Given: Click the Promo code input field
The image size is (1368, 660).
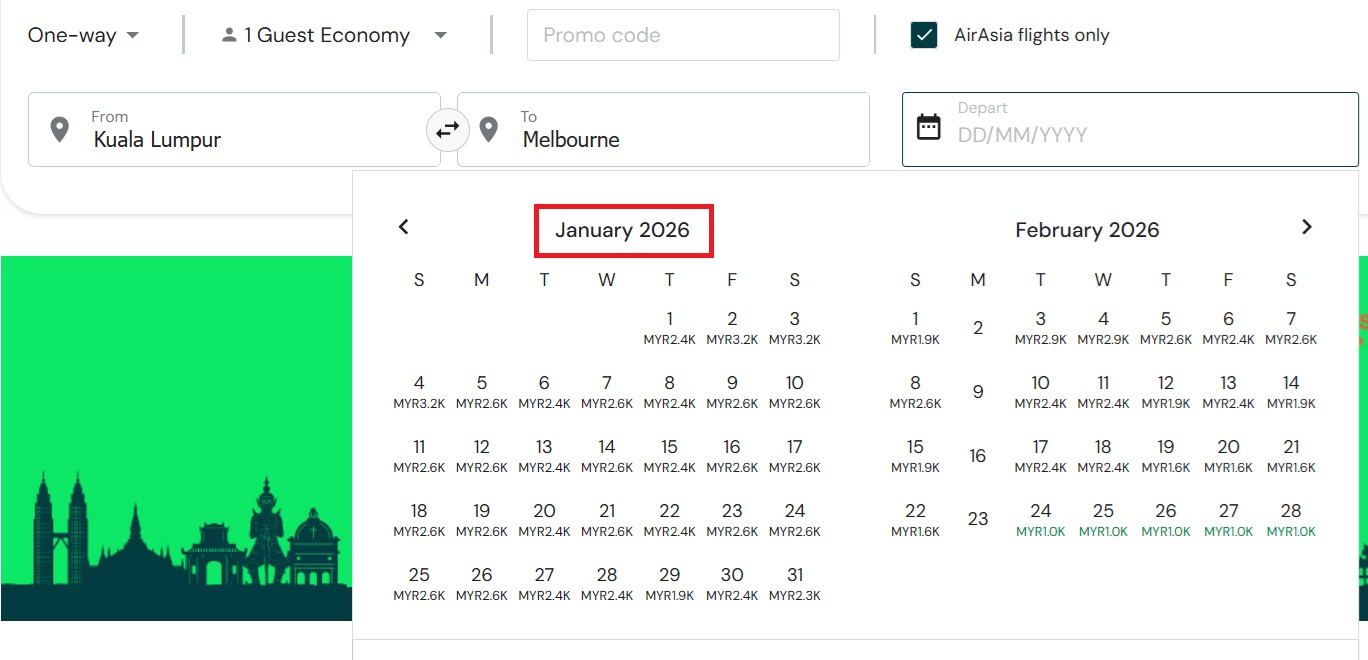Looking at the screenshot, I should (682, 35).
